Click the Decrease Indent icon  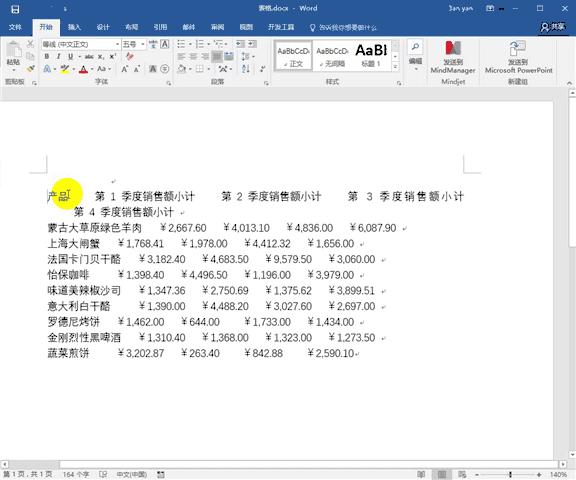(x=240, y=44)
